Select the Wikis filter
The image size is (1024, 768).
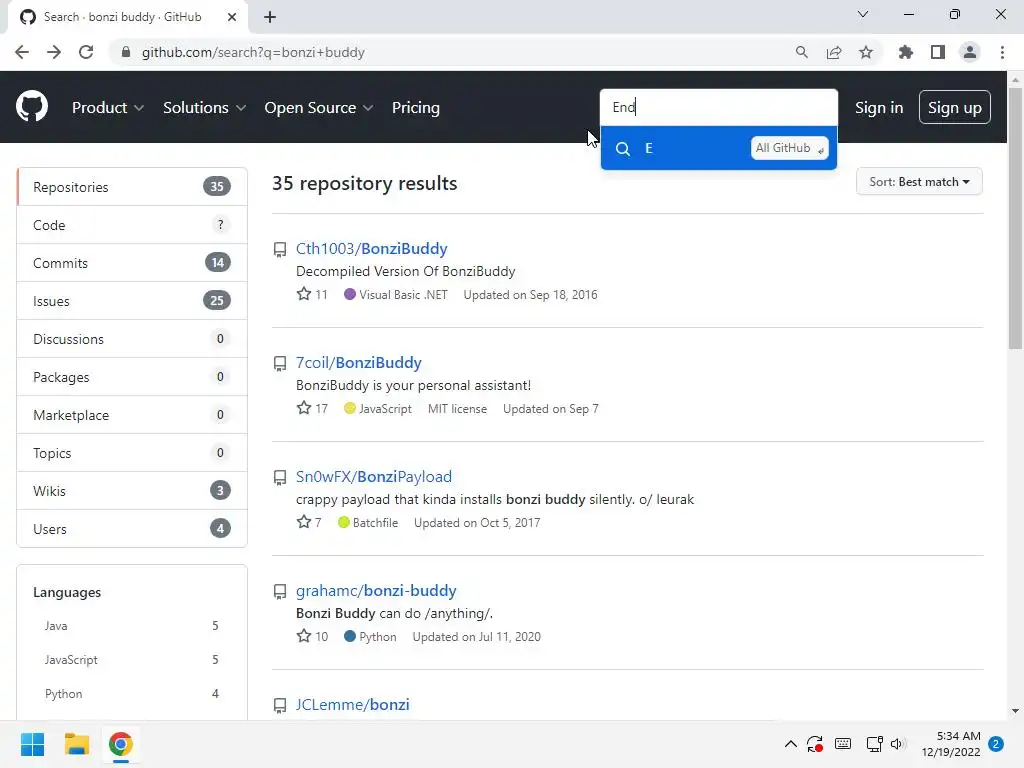(x=132, y=490)
